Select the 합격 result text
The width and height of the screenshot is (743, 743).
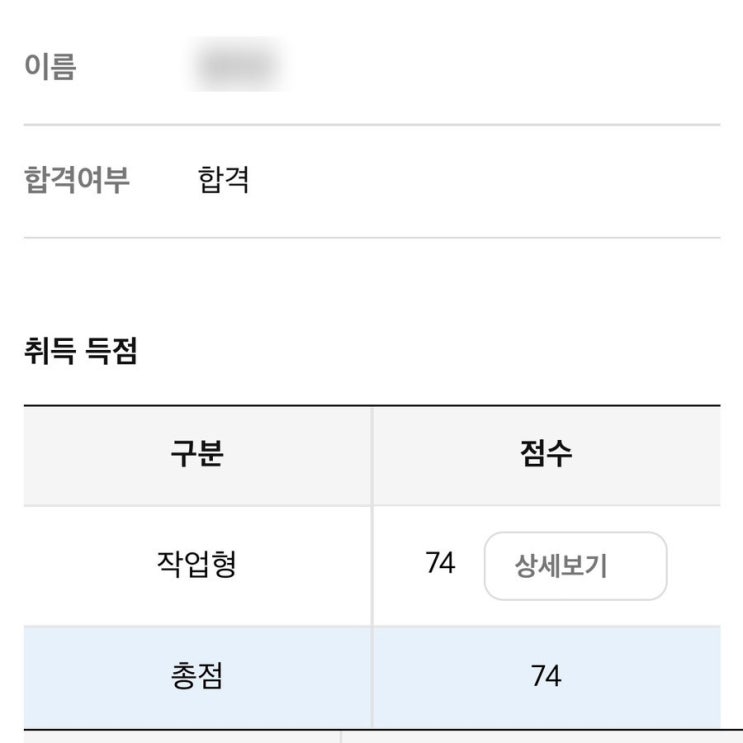[x=224, y=180]
